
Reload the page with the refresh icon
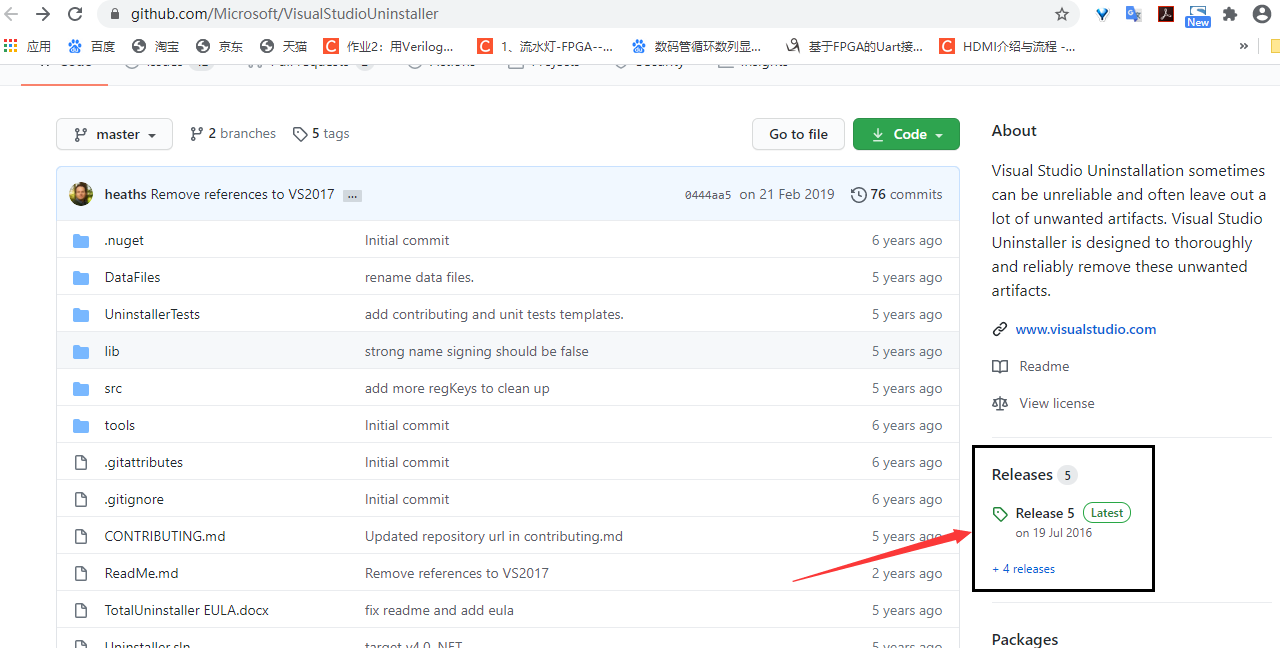pos(75,14)
